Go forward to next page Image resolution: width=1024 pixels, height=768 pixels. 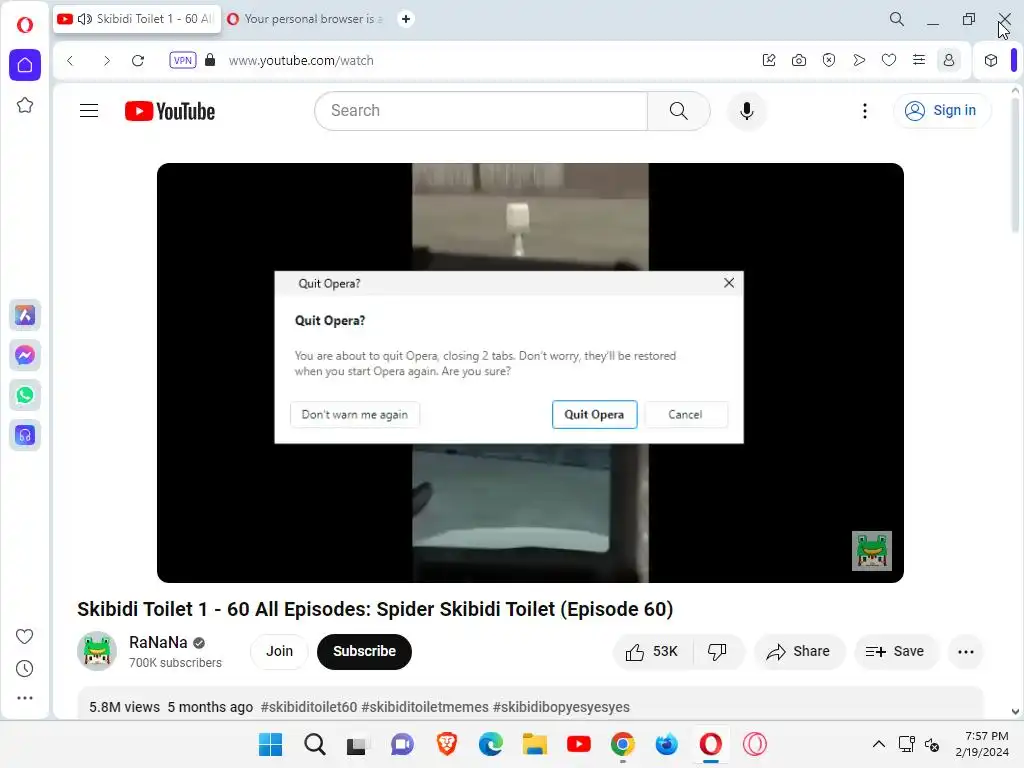106,60
